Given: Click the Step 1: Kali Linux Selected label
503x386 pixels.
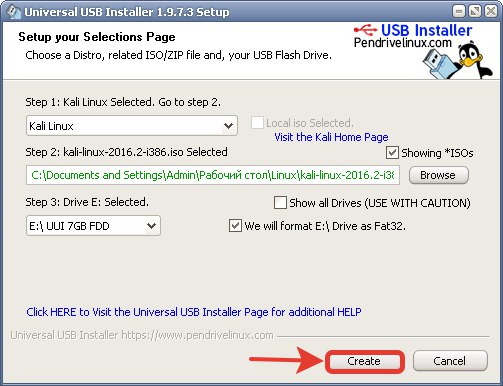Looking at the screenshot, I should (x=123, y=102).
